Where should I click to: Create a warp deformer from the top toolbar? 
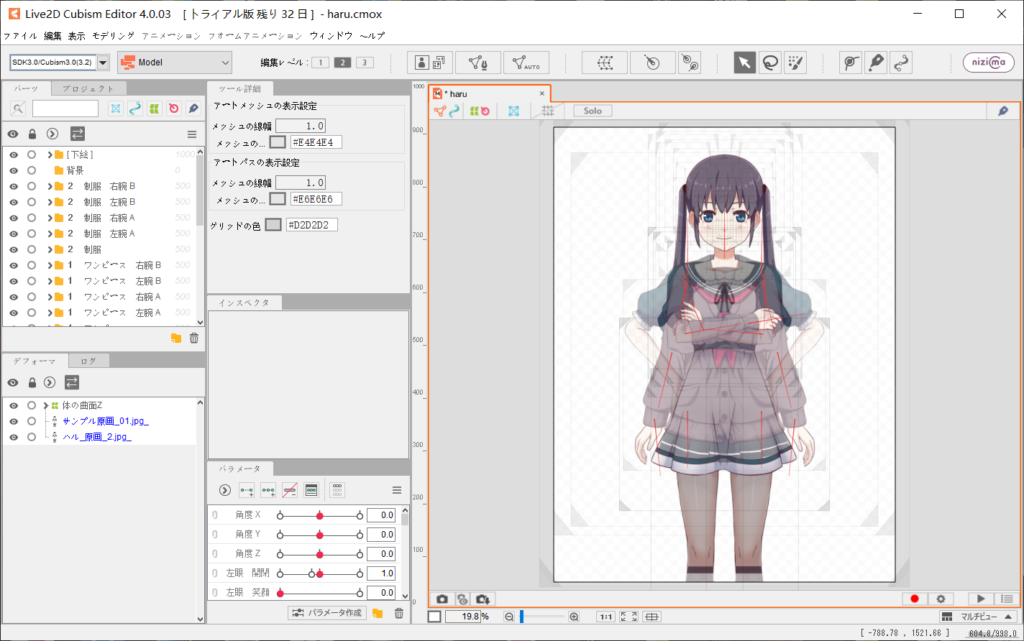(605, 63)
